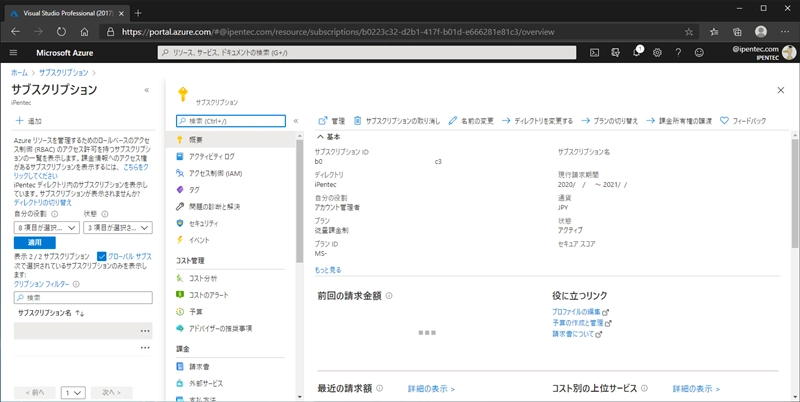Click the browser refresh button
The height and width of the screenshot is (402, 800).
[61, 32]
